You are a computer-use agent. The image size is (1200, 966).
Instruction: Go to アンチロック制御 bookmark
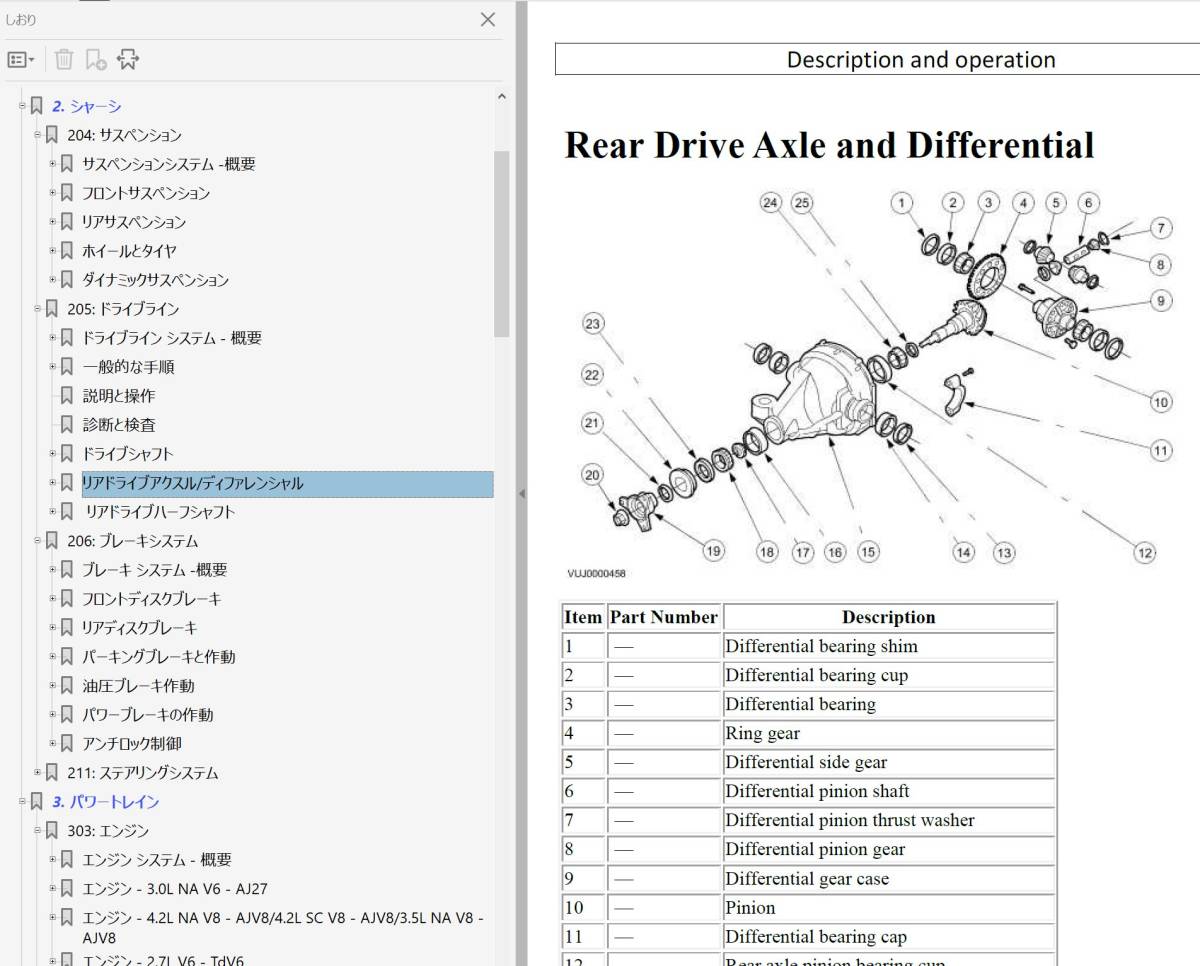coord(132,744)
